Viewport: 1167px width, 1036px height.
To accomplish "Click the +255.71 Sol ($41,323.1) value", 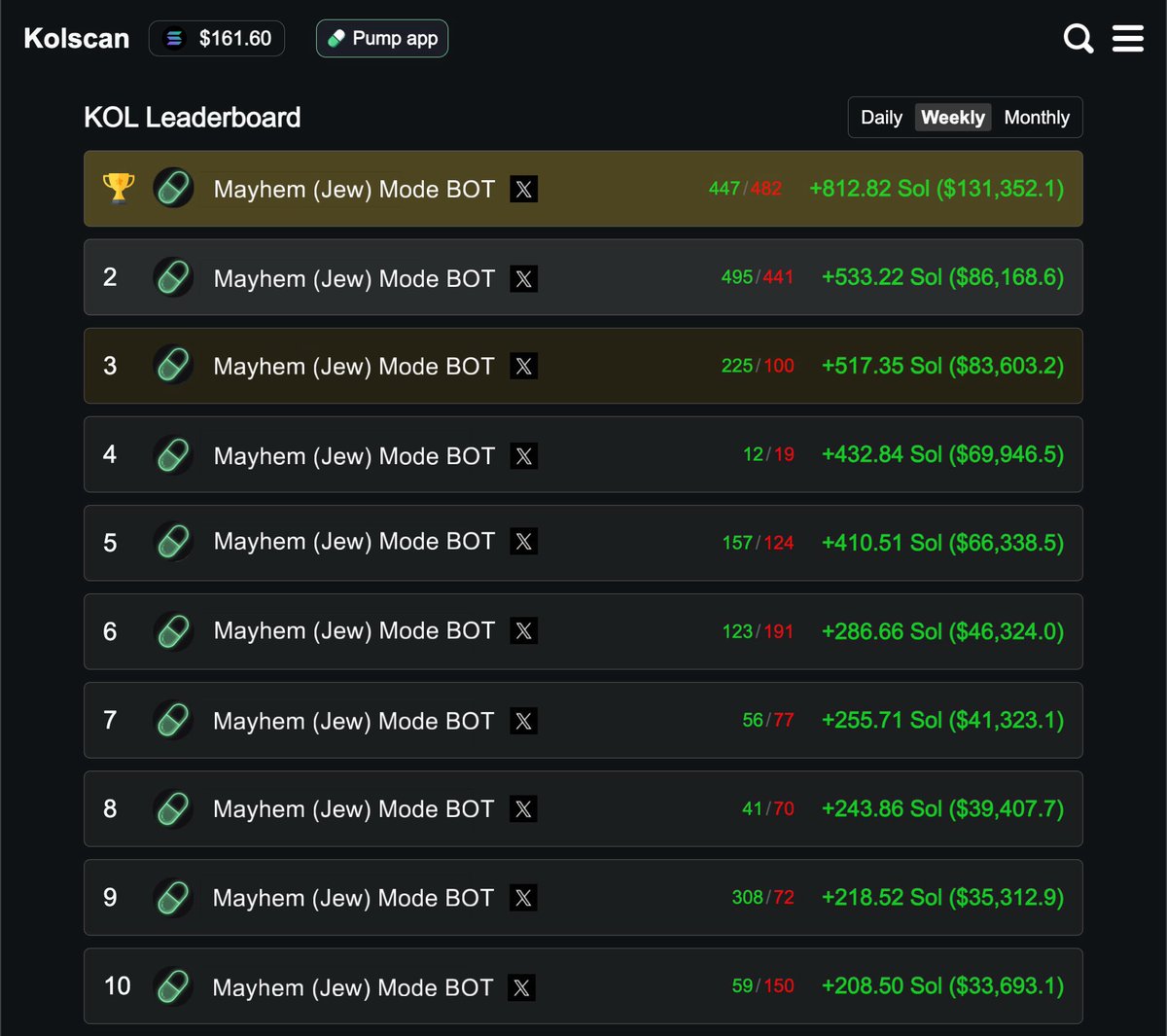I will 942,720.
